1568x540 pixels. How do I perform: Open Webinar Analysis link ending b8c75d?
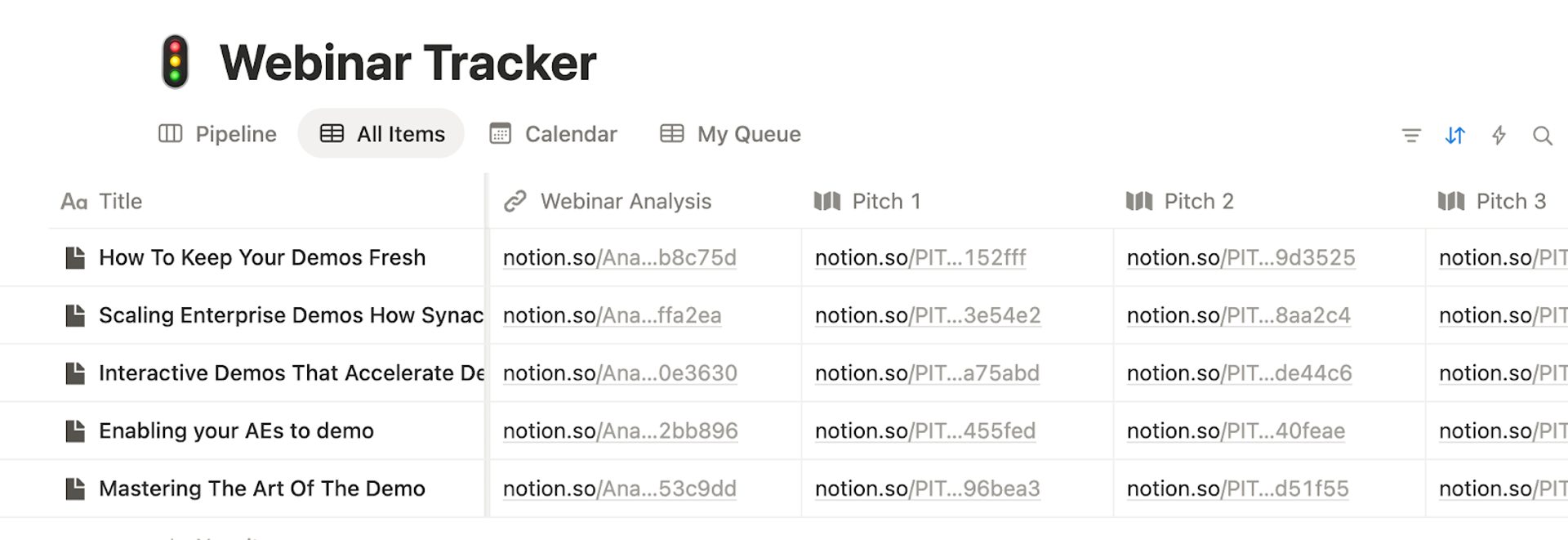coord(619,258)
